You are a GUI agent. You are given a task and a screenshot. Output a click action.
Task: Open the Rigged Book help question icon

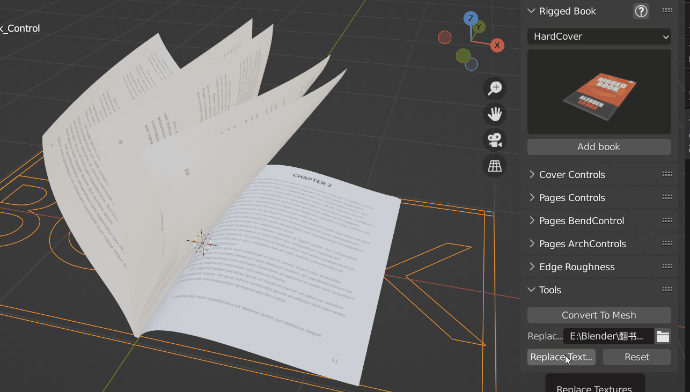pos(641,11)
